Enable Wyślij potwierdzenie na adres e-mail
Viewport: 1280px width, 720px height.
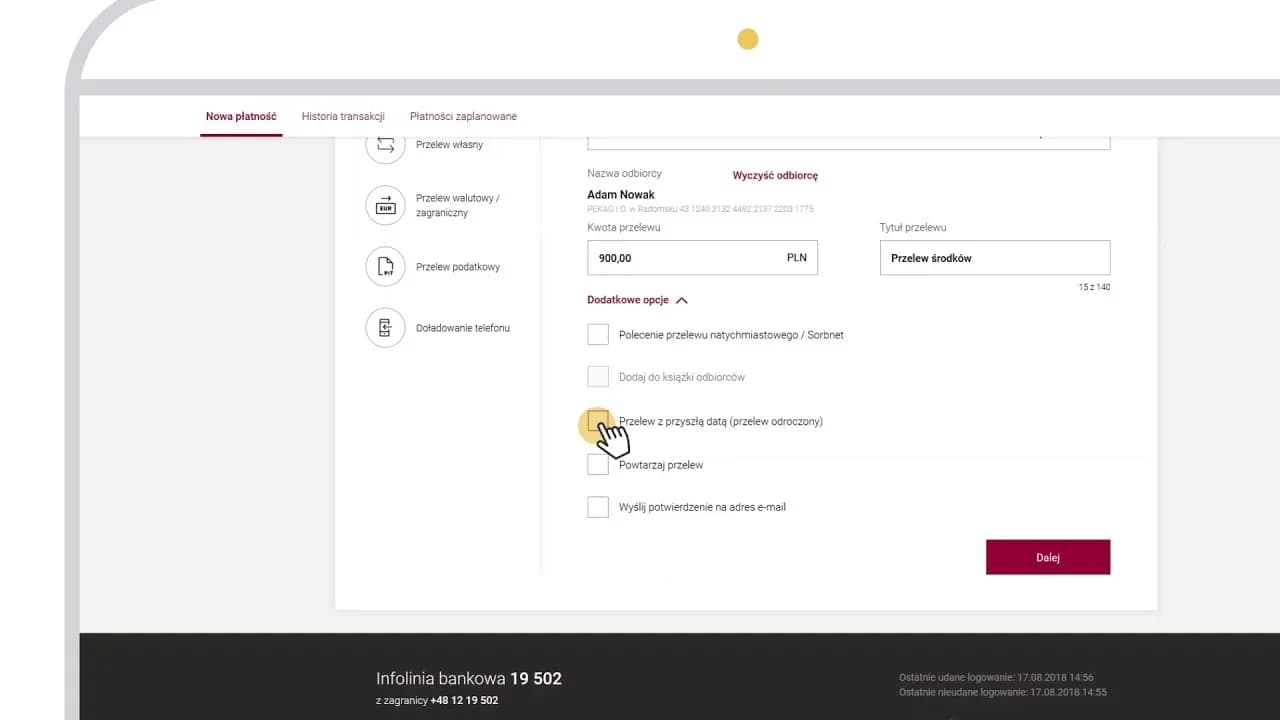pos(598,507)
